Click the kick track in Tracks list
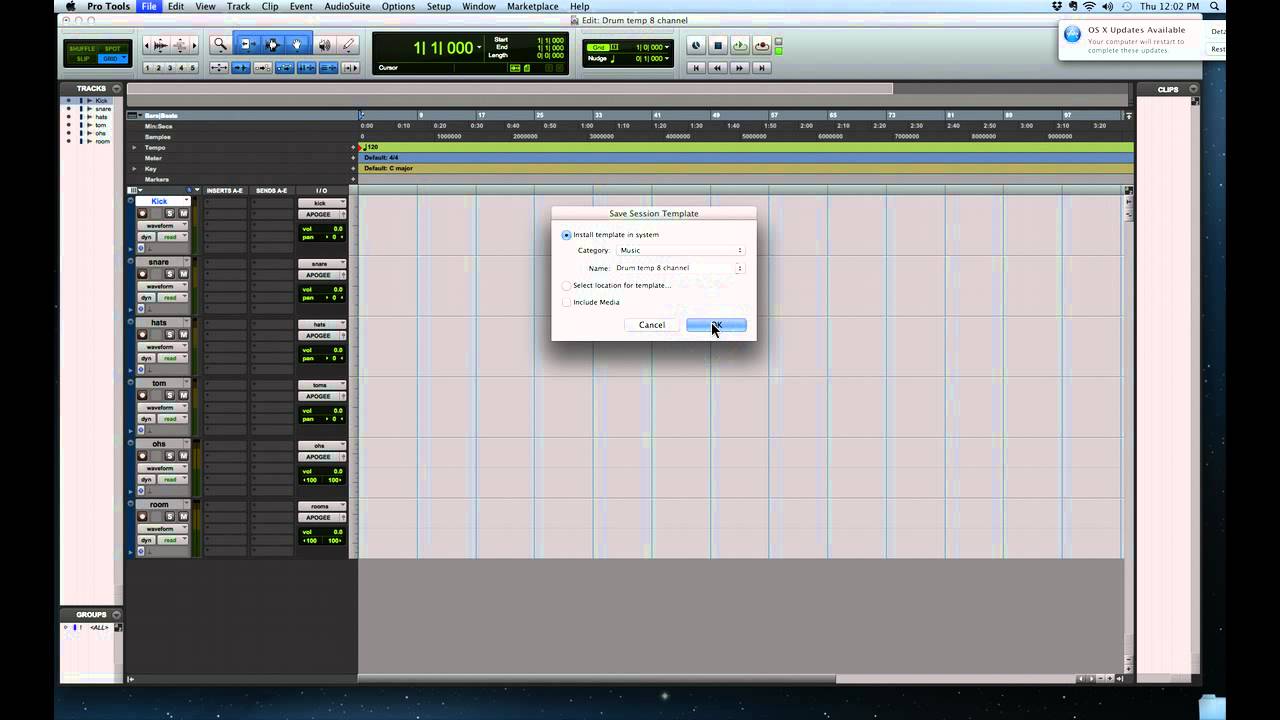The width and height of the screenshot is (1280, 720). point(102,101)
